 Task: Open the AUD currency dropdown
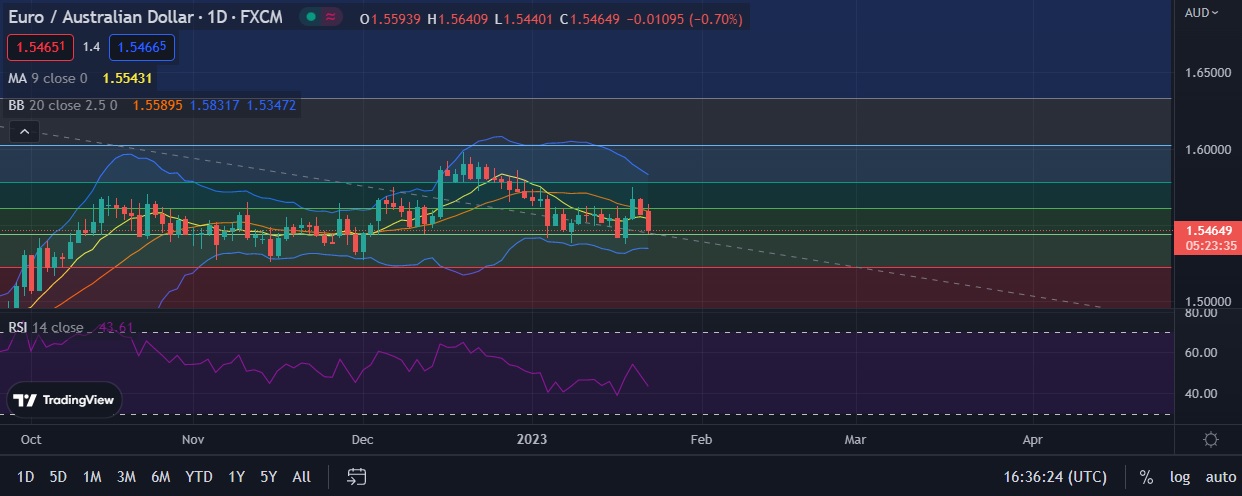tap(1201, 12)
